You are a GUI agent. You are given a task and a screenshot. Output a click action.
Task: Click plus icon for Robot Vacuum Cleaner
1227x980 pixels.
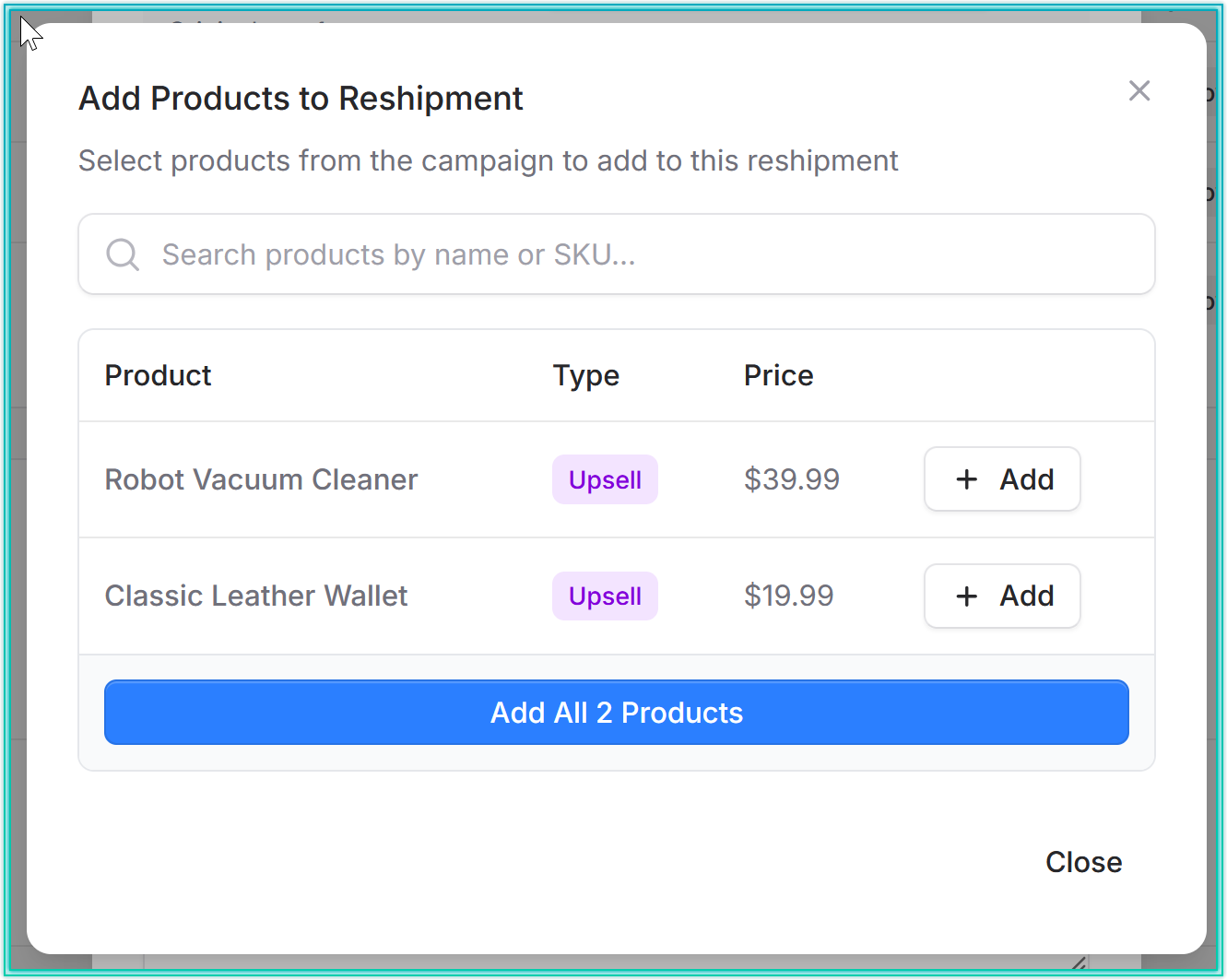(x=967, y=479)
